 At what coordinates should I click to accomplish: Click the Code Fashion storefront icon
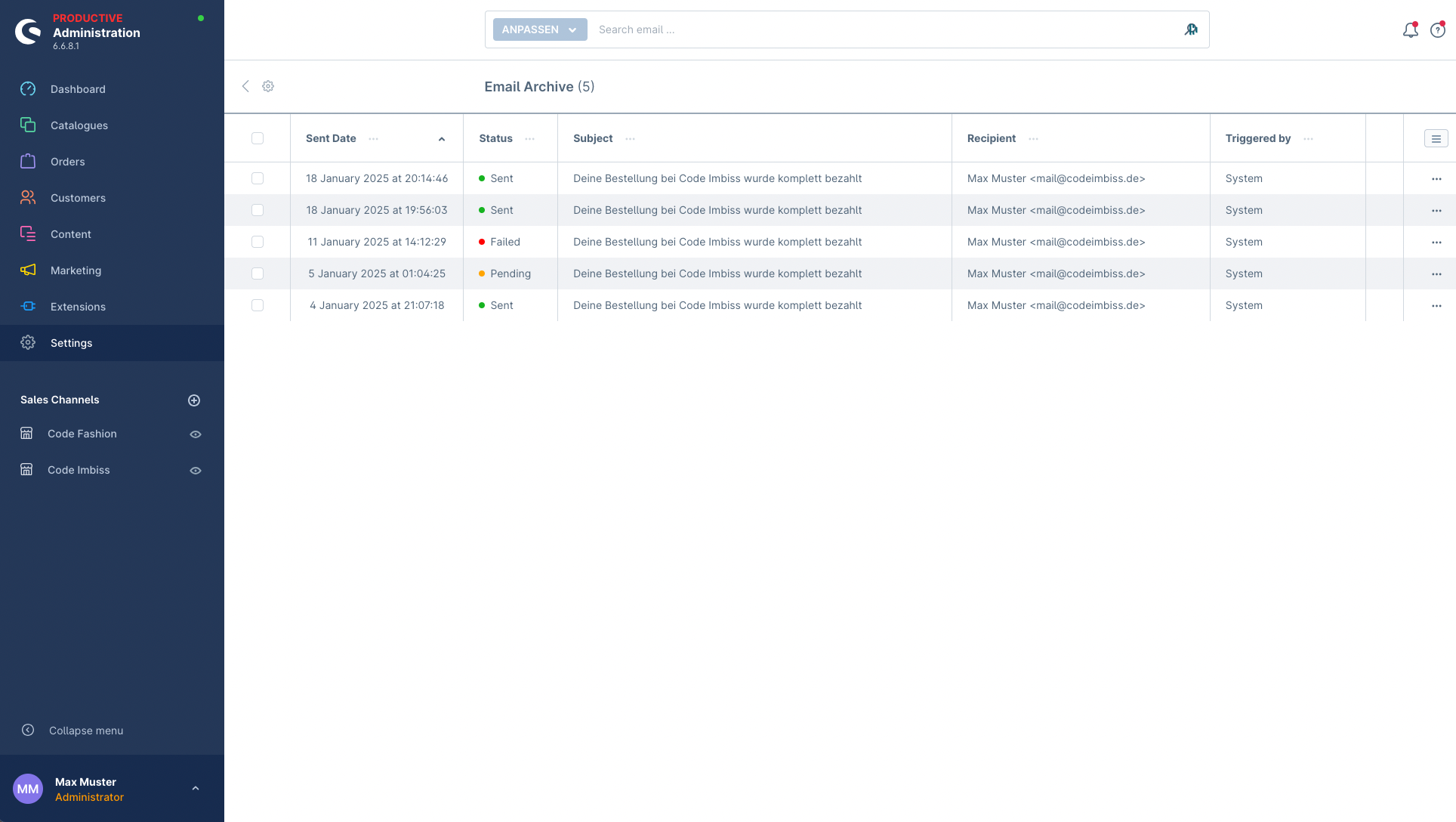[26, 434]
